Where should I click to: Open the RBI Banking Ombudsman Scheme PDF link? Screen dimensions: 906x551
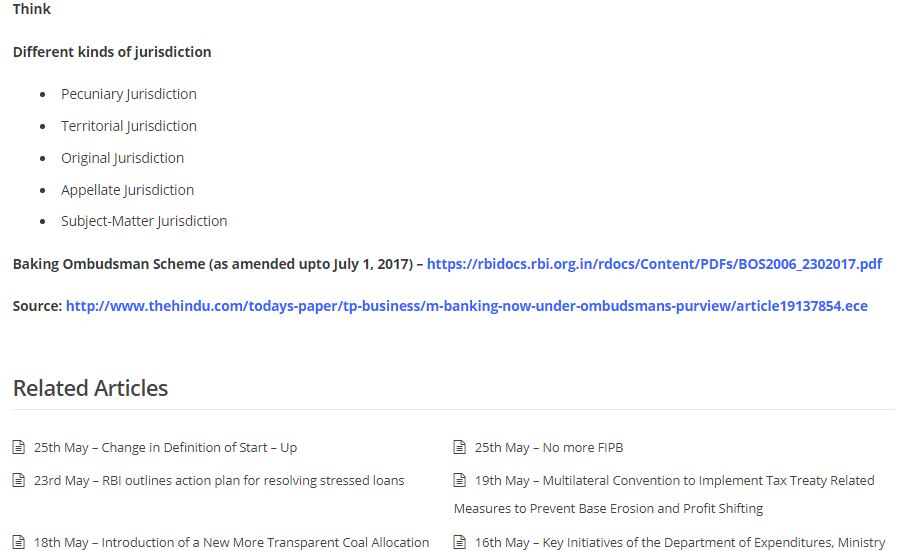pyautogui.click(x=654, y=264)
